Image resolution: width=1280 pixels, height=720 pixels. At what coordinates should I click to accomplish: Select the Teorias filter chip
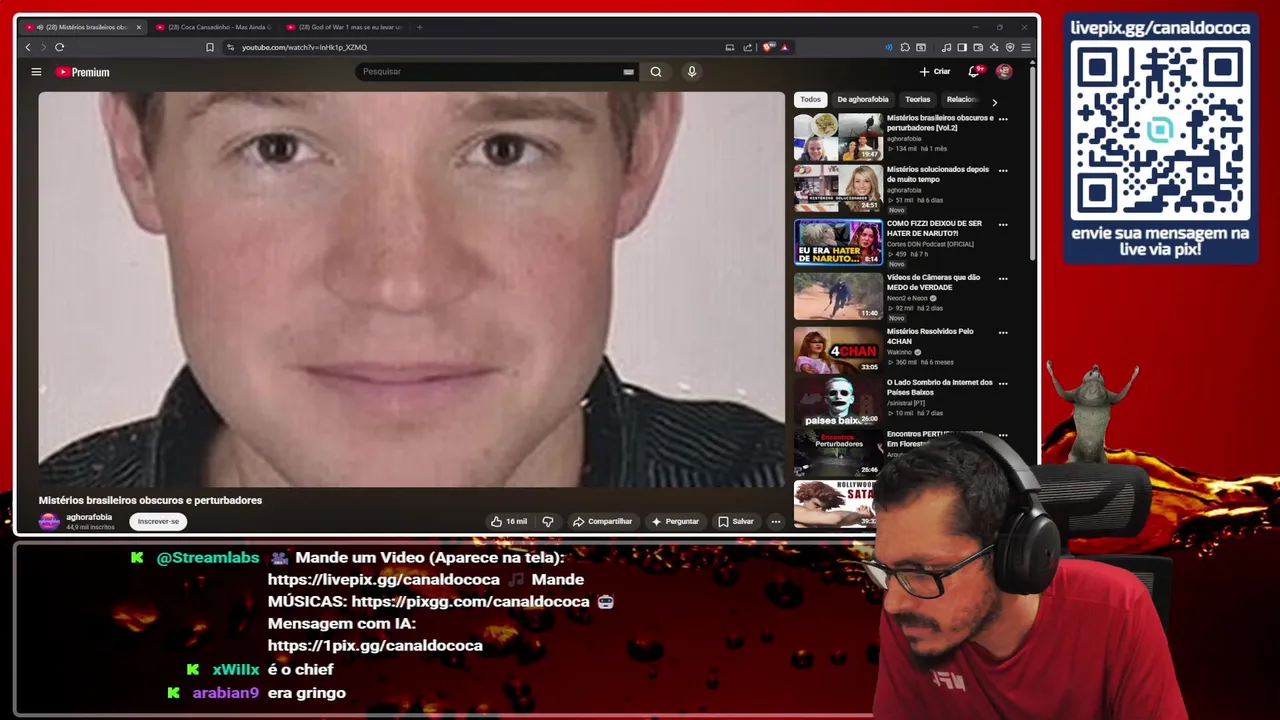[x=918, y=100]
